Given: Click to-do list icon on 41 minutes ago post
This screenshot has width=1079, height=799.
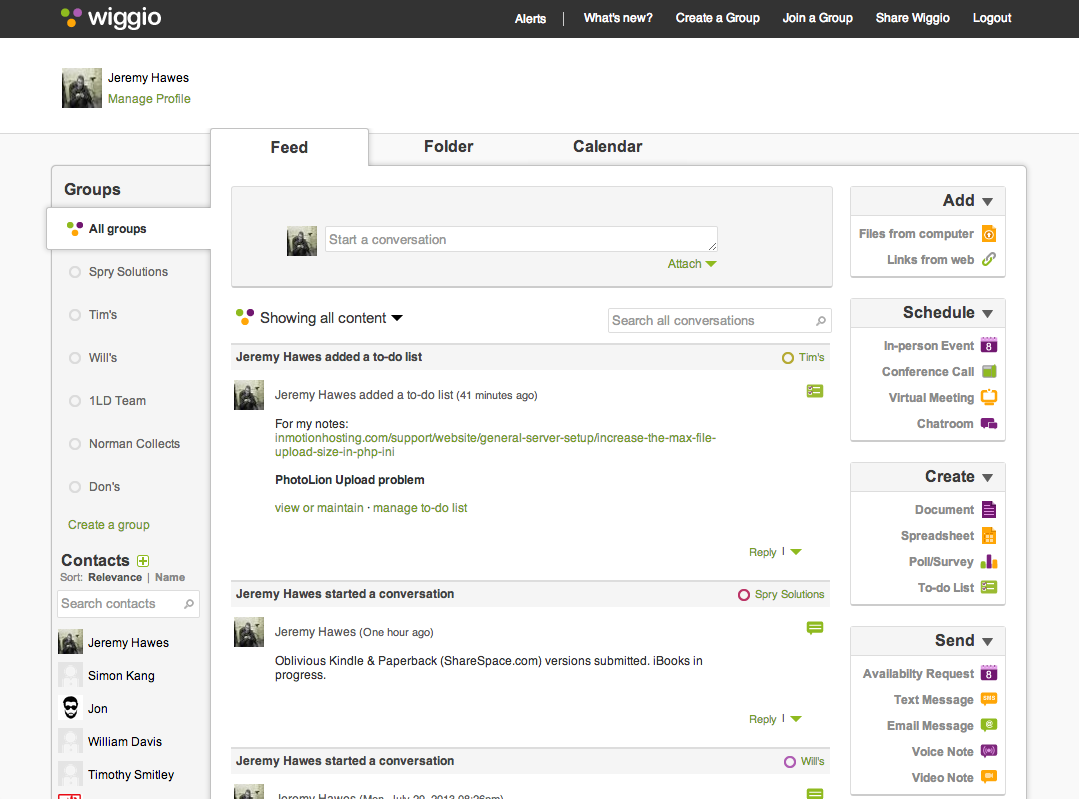Looking at the screenshot, I should tap(815, 391).
